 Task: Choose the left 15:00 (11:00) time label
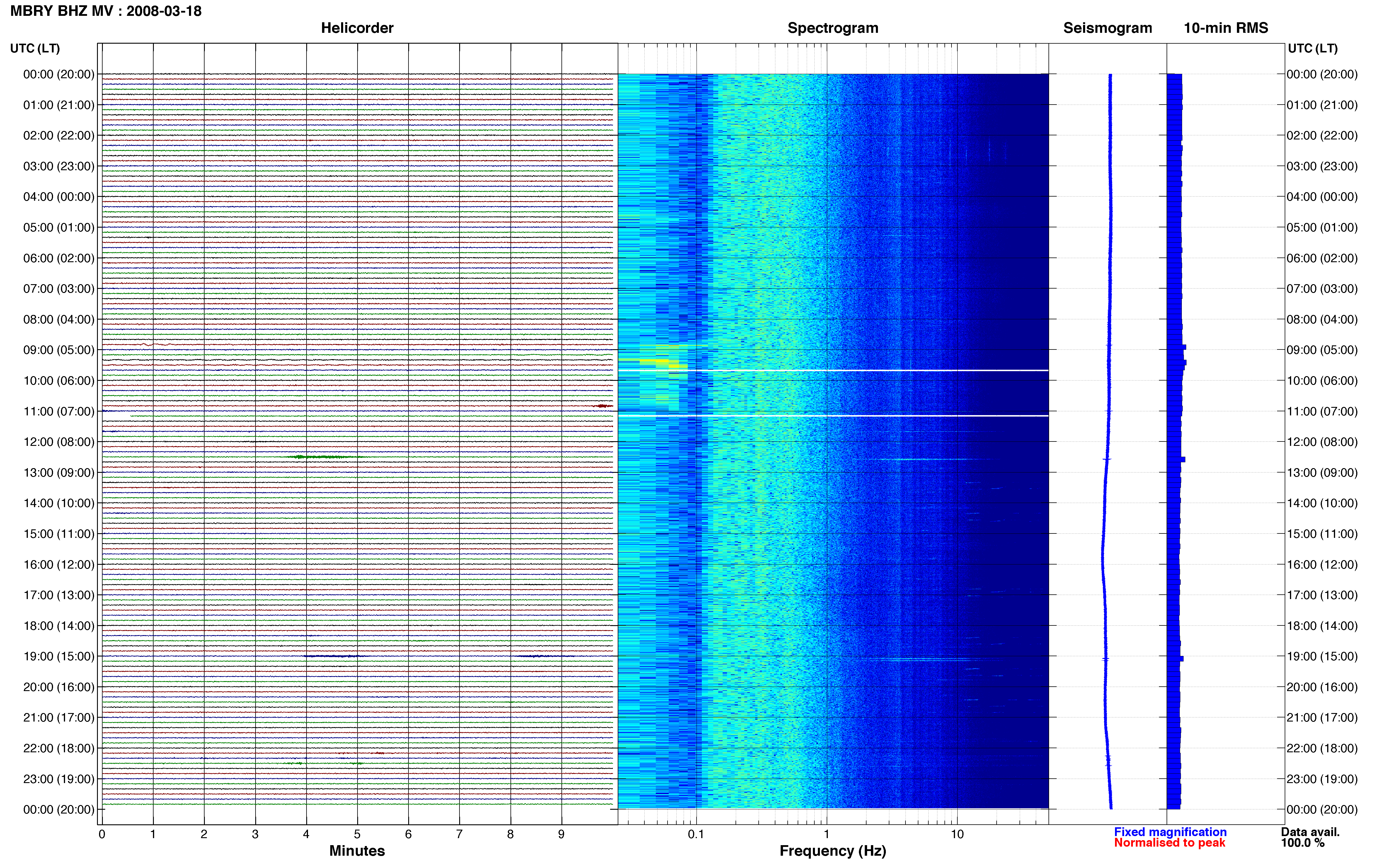point(59,534)
